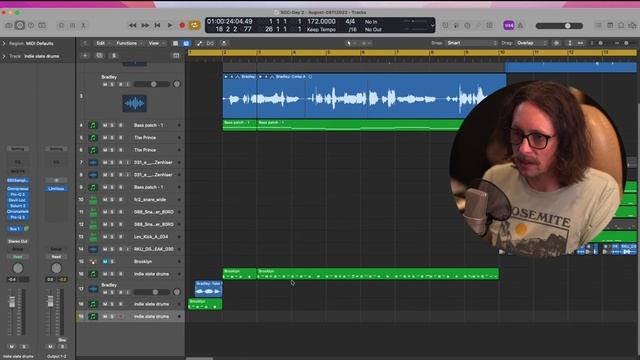Open the Loop Browser icon
The height and width of the screenshot is (360, 640).
621,25
